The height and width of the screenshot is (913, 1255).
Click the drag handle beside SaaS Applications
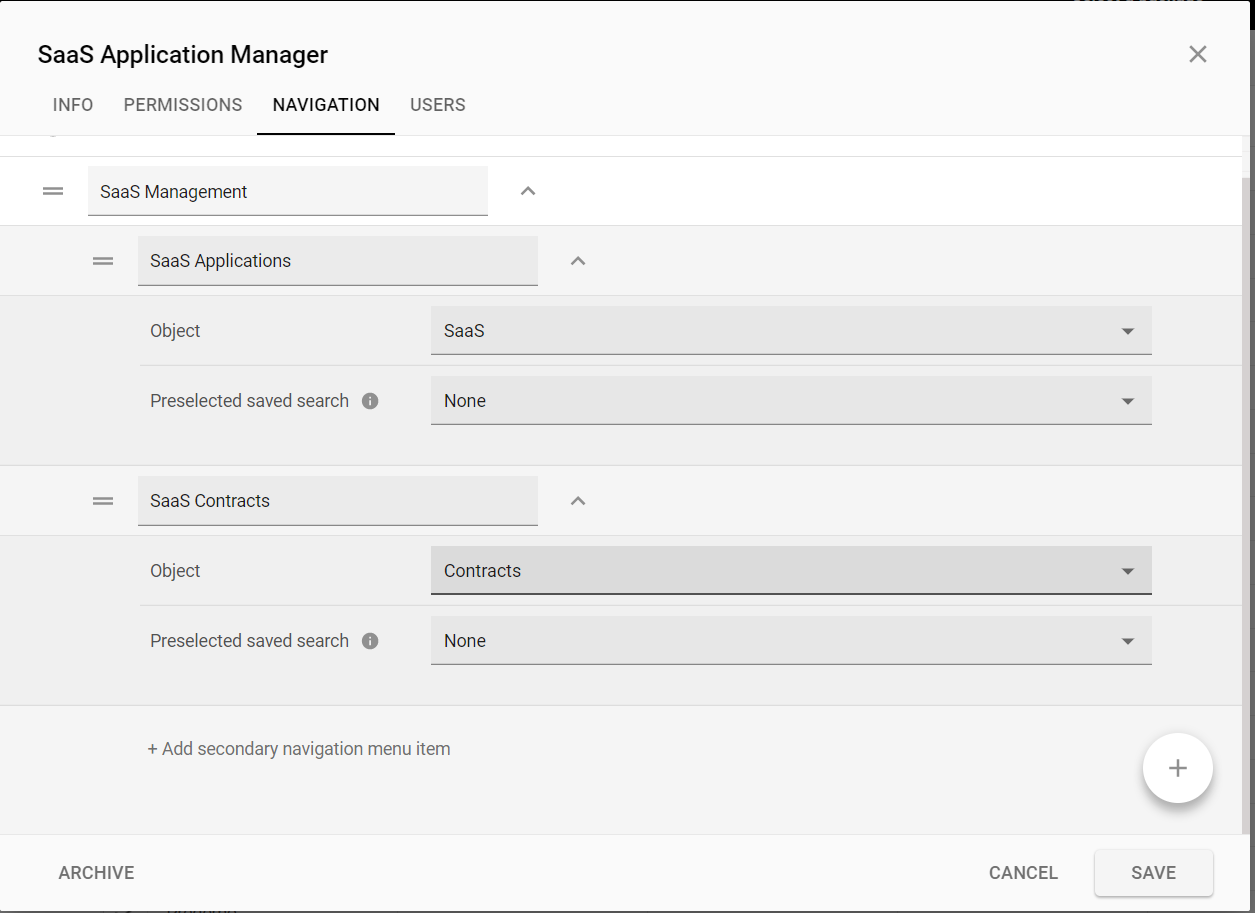pos(102,260)
